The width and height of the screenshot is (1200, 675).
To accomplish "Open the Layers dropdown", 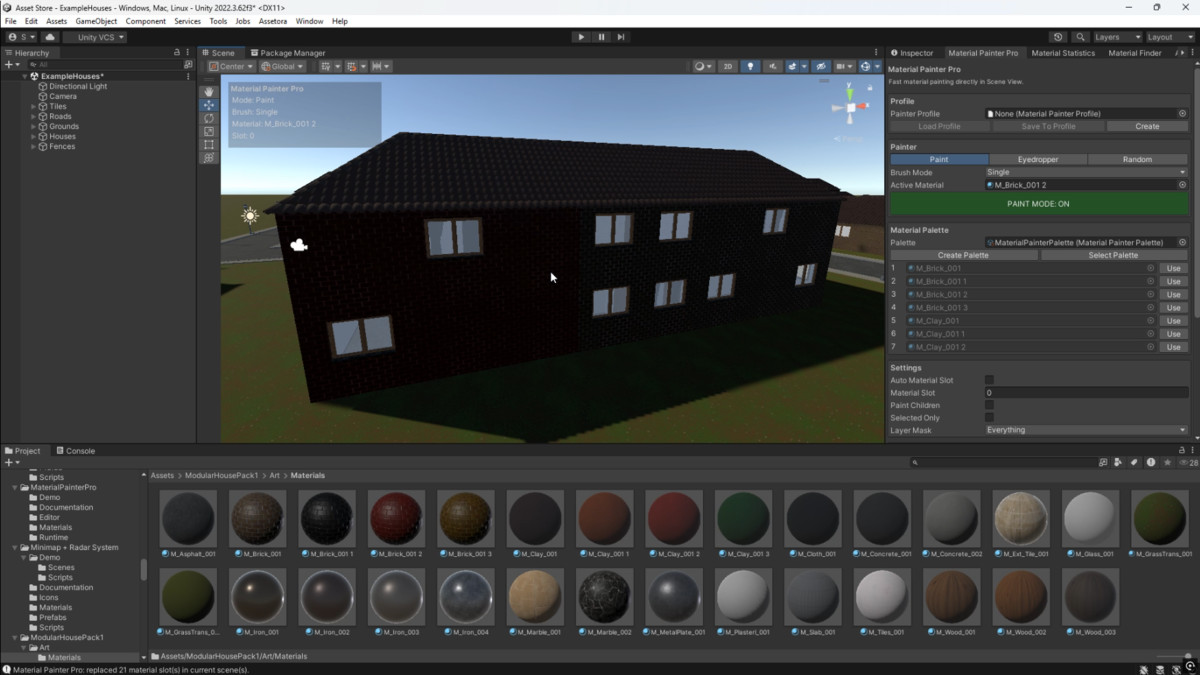I will click(1116, 37).
